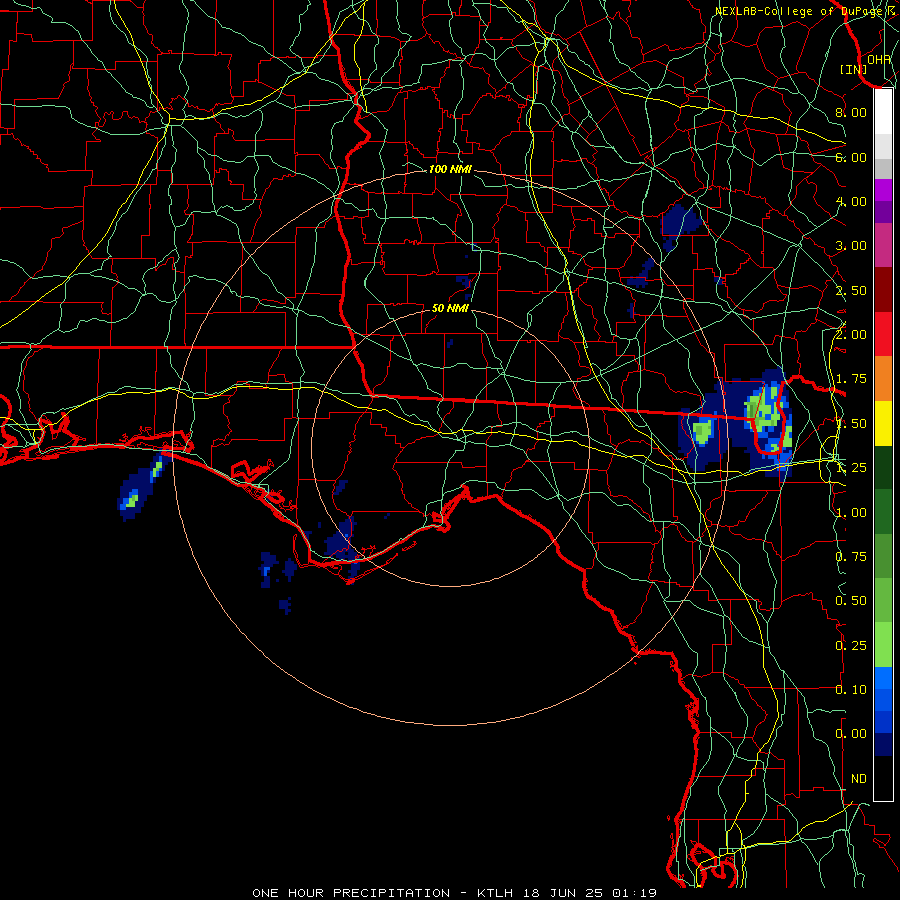The height and width of the screenshot is (900, 900).
Task: Click the "50 NMI" range ring label
Action: 450,308
